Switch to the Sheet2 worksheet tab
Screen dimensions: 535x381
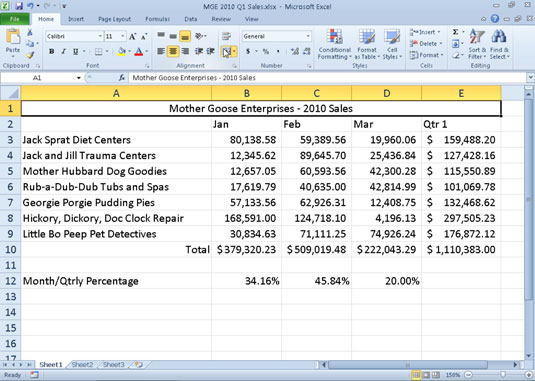82,365
